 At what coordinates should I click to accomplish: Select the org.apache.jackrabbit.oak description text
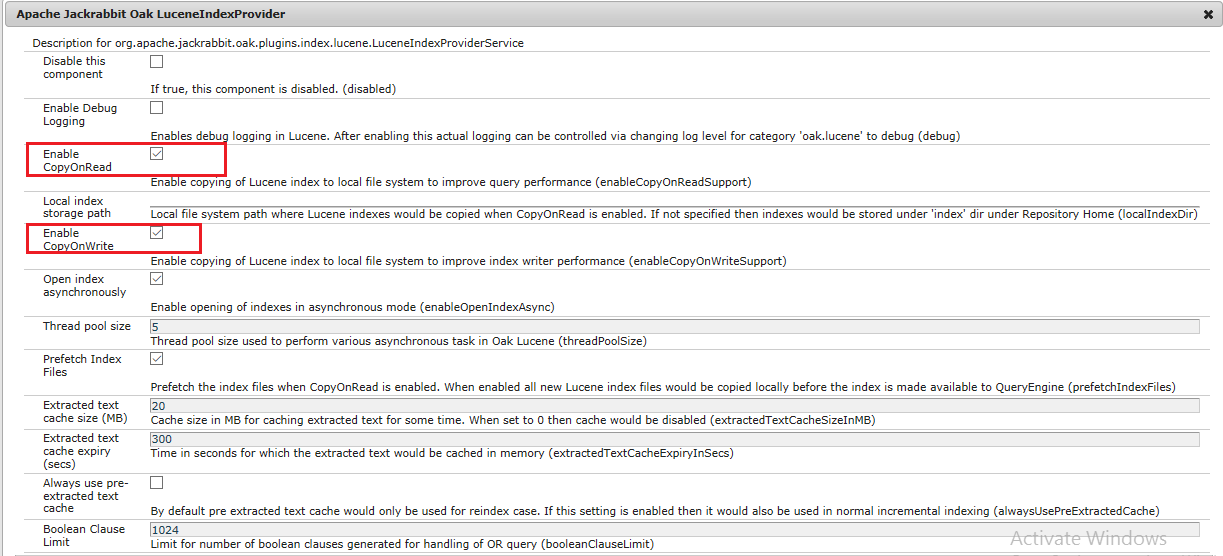tap(278, 43)
